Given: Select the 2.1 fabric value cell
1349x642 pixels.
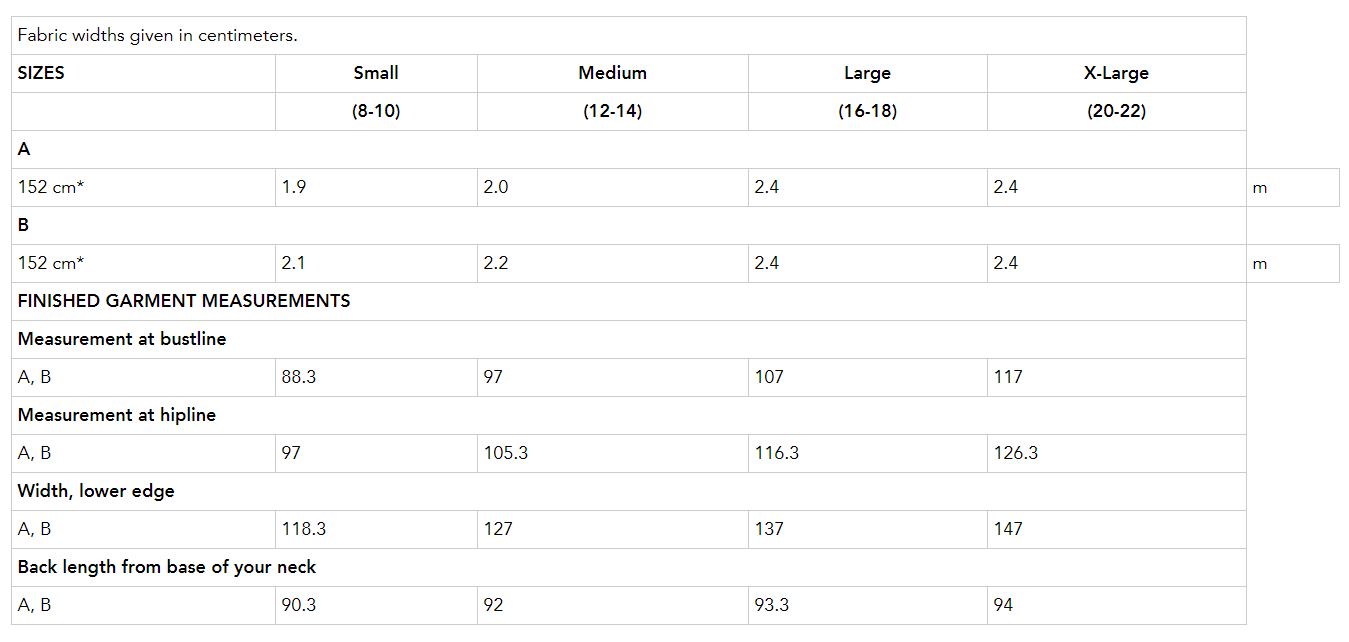Looking at the screenshot, I should (x=294, y=263).
